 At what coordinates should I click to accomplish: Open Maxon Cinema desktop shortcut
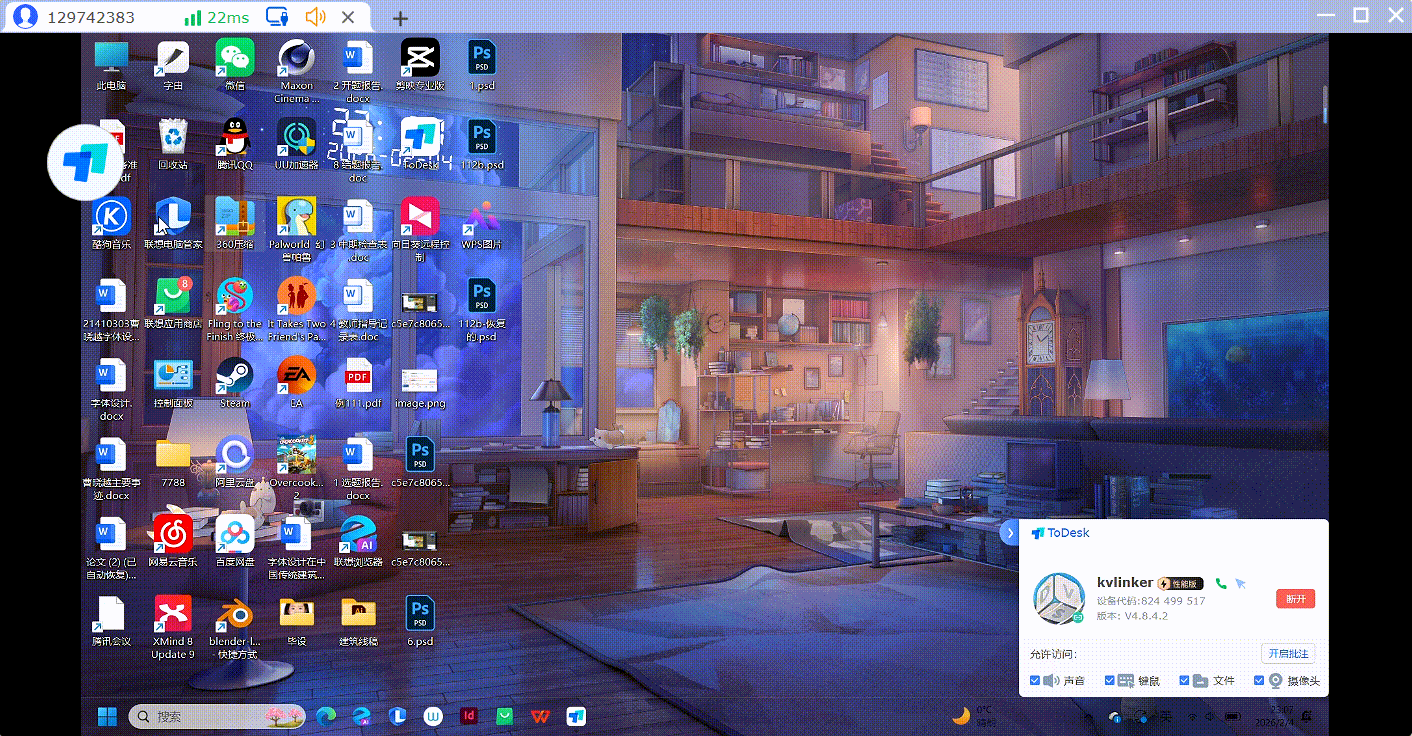(x=297, y=70)
